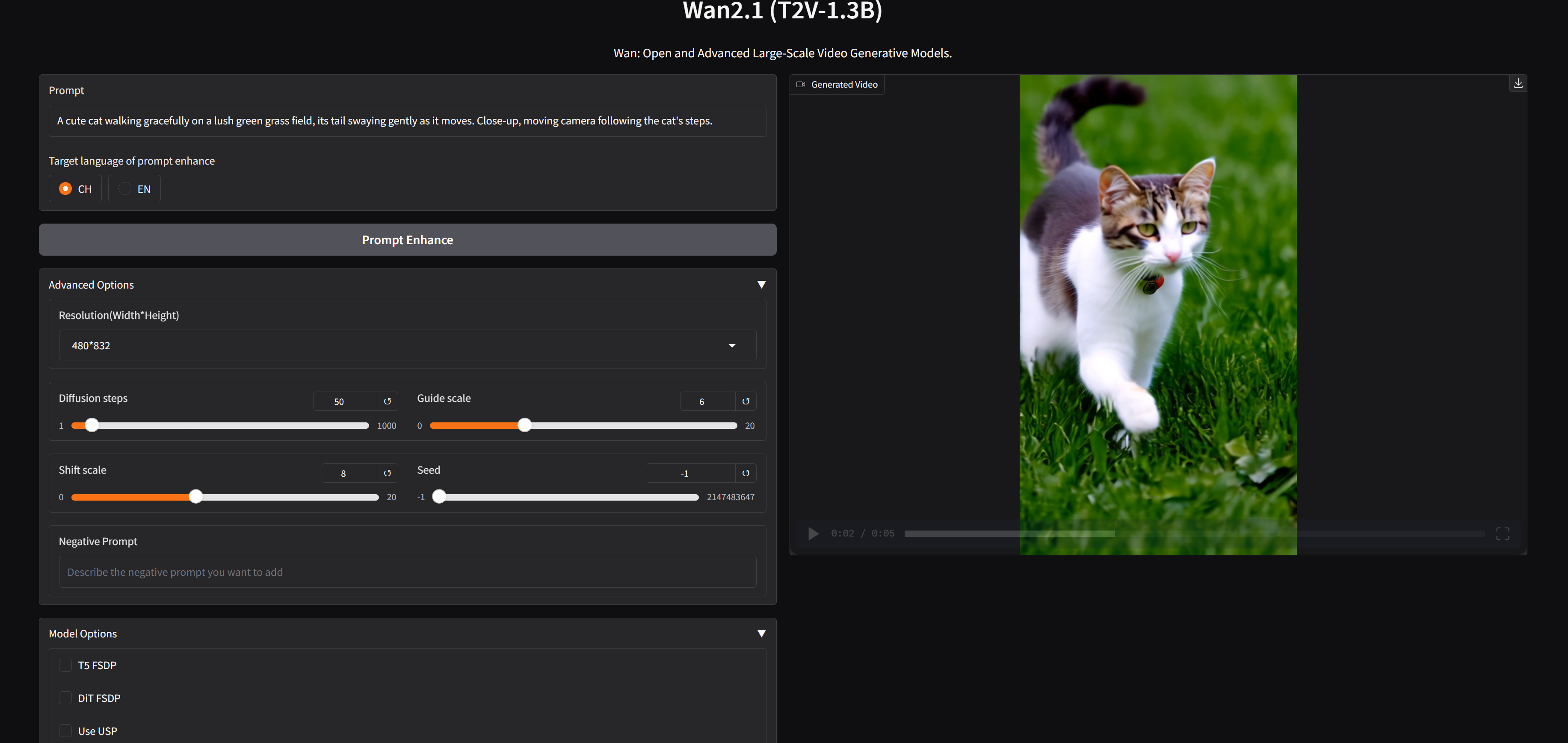Click the Negative Prompt text field
Viewport: 1568px width, 743px height.
(x=407, y=572)
